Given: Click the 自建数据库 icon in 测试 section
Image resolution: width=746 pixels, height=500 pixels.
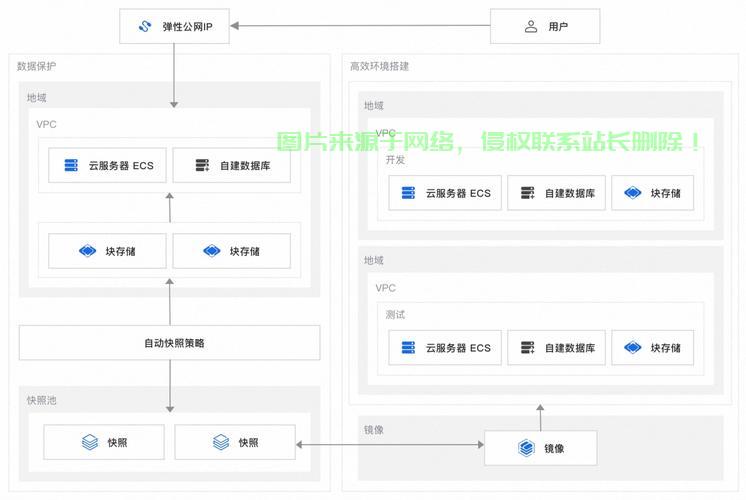Looking at the screenshot, I should 527,348.
